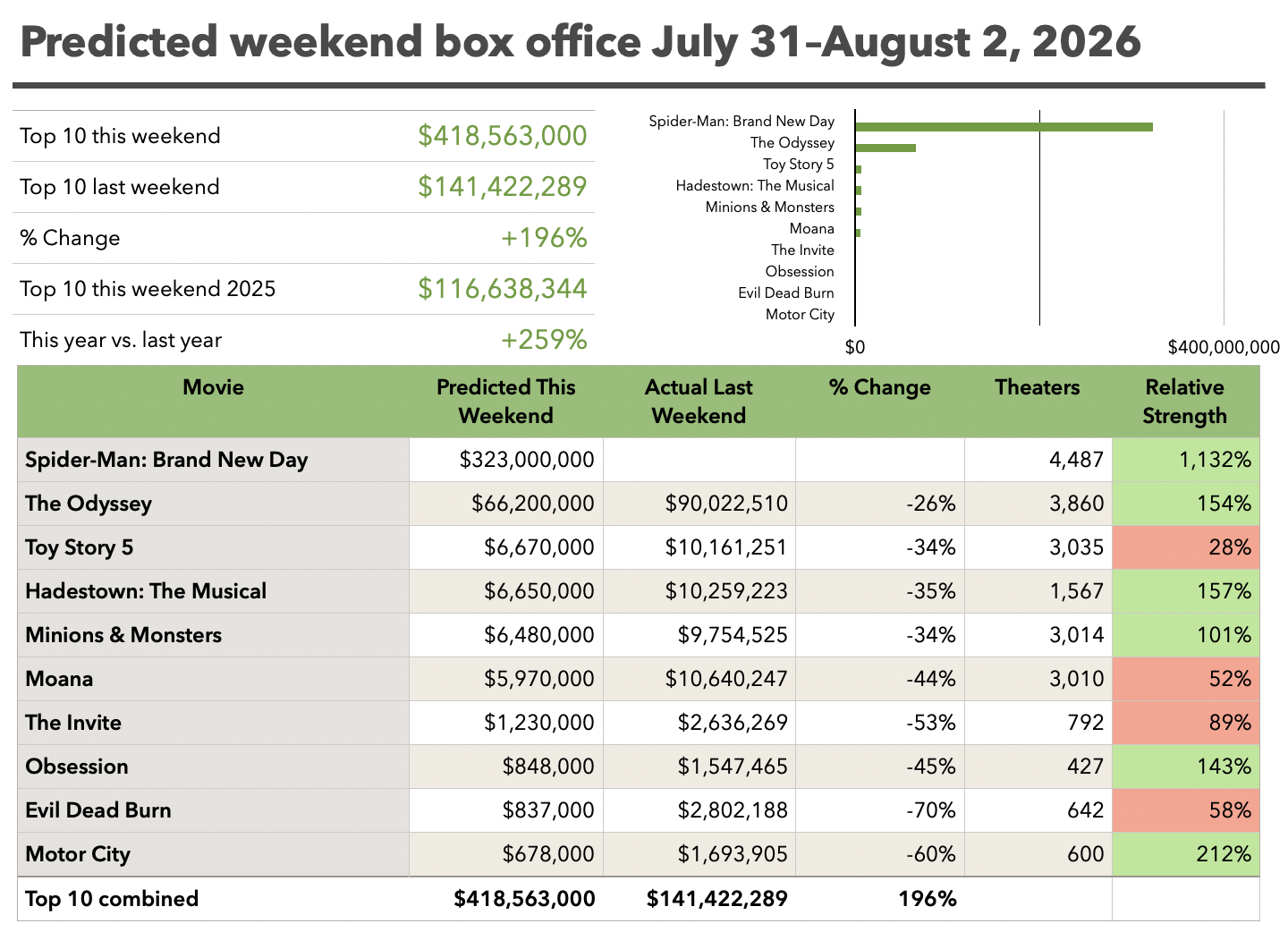Select the -60% change cell
The image size is (1288, 932).
pos(880,854)
